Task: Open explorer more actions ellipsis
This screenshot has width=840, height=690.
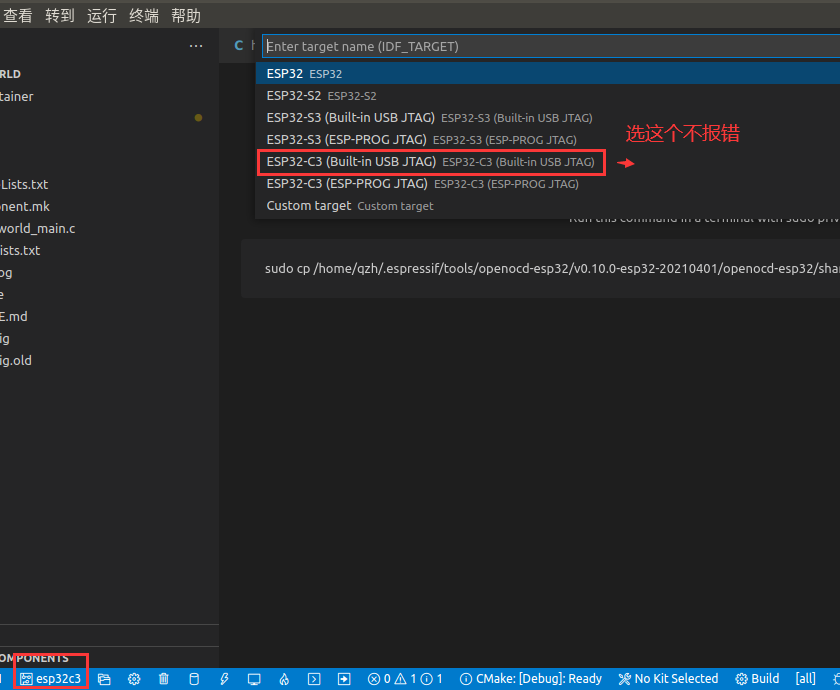Action: [x=196, y=46]
